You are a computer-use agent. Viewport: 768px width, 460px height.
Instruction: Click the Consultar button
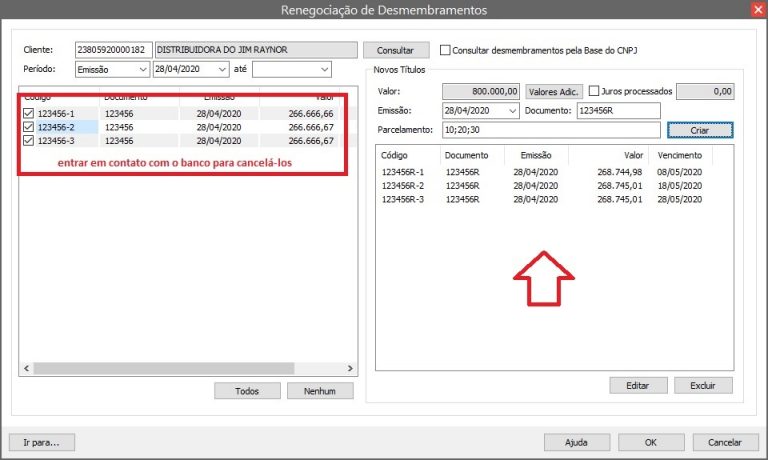[x=396, y=50]
